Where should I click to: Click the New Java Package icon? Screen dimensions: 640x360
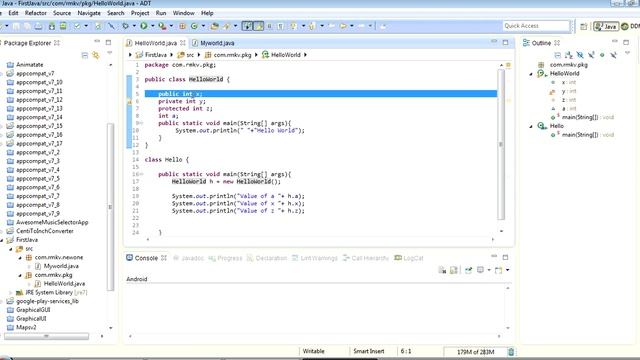coord(182,26)
